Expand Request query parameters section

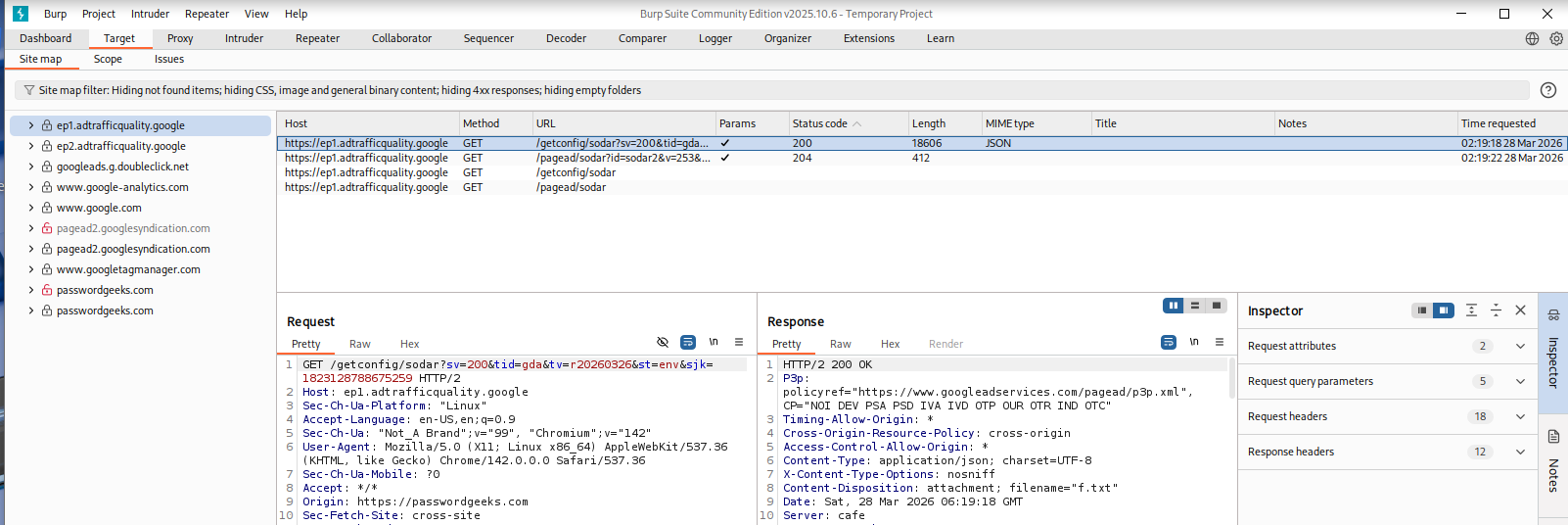[1520, 381]
